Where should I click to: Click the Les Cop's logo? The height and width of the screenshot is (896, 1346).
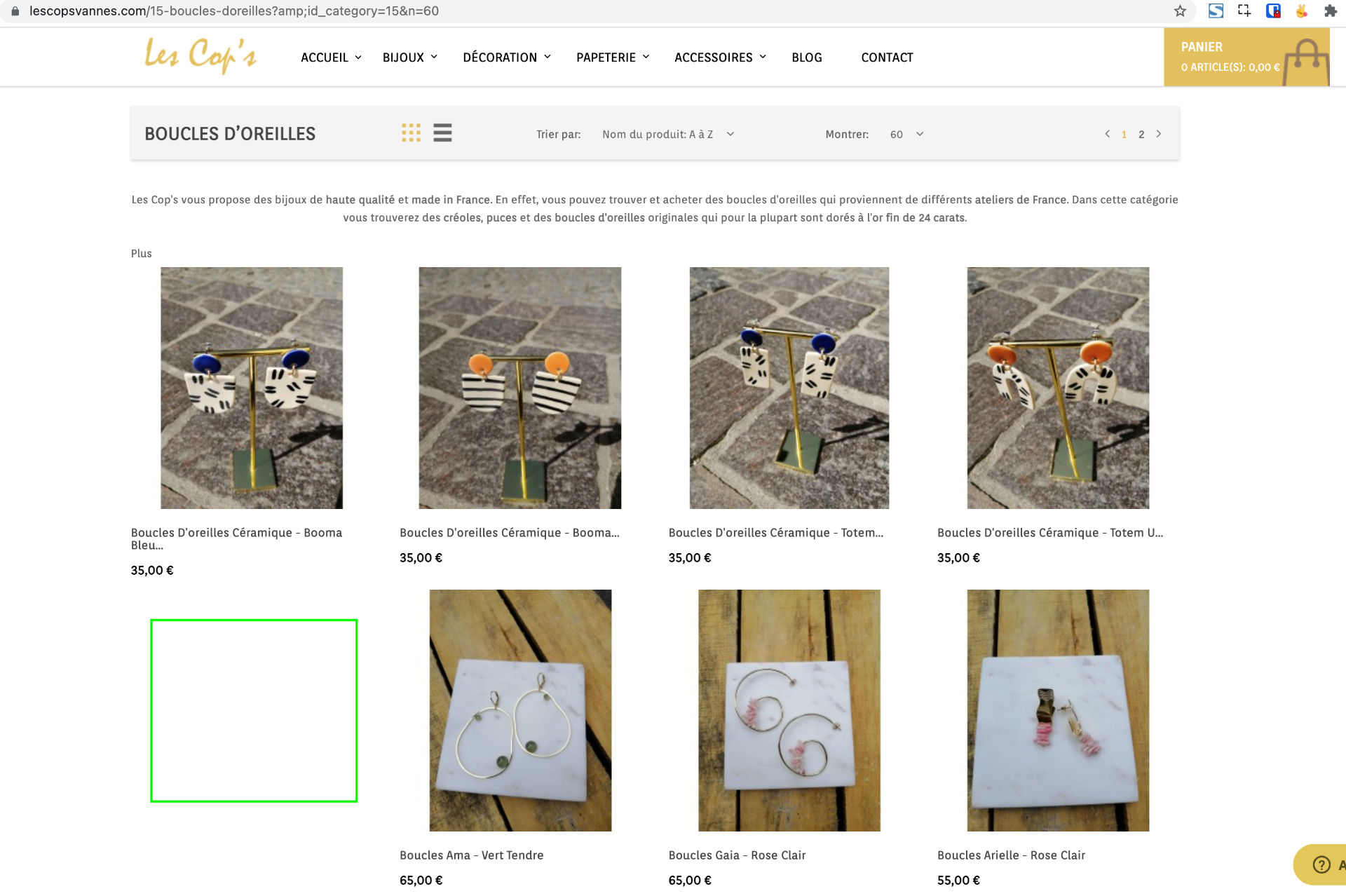pos(200,56)
